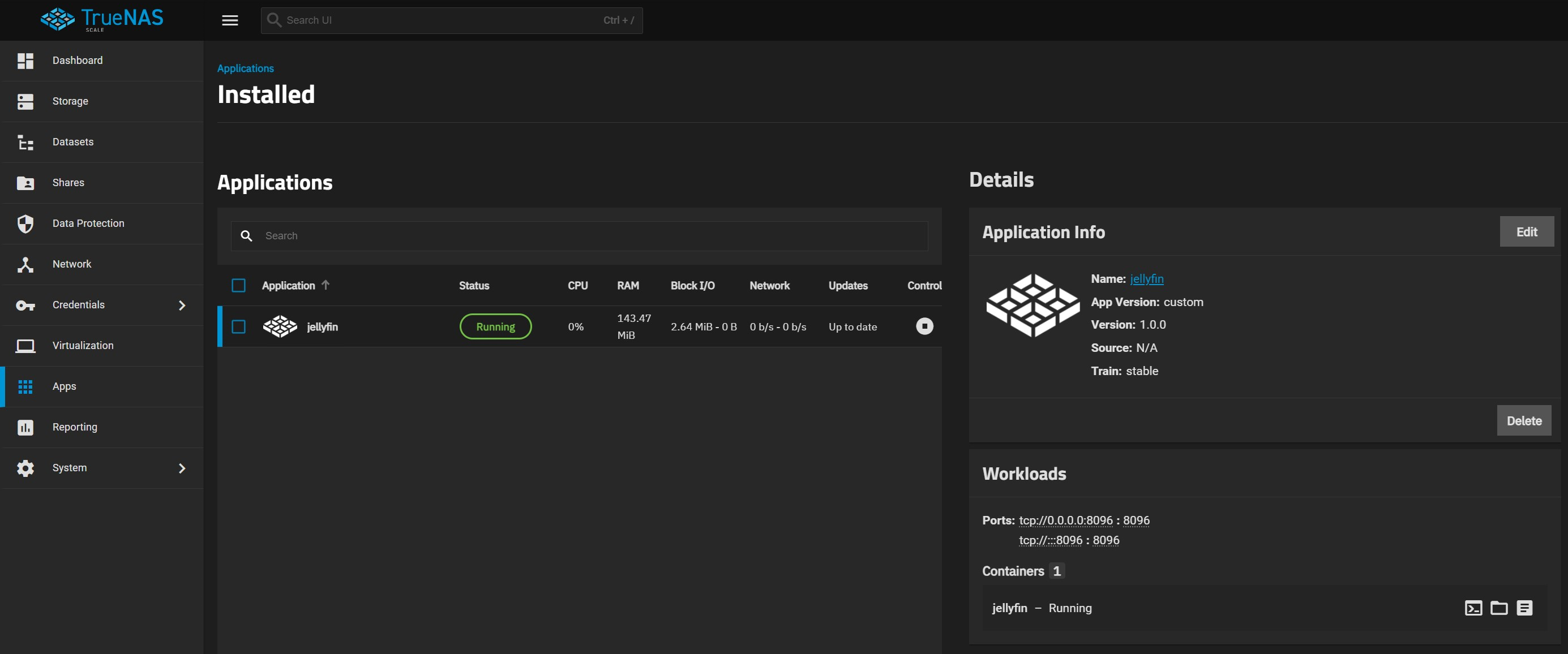Open Data Protection from the sidebar
This screenshot has width=1568, height=654.
(x=88, y=223)
